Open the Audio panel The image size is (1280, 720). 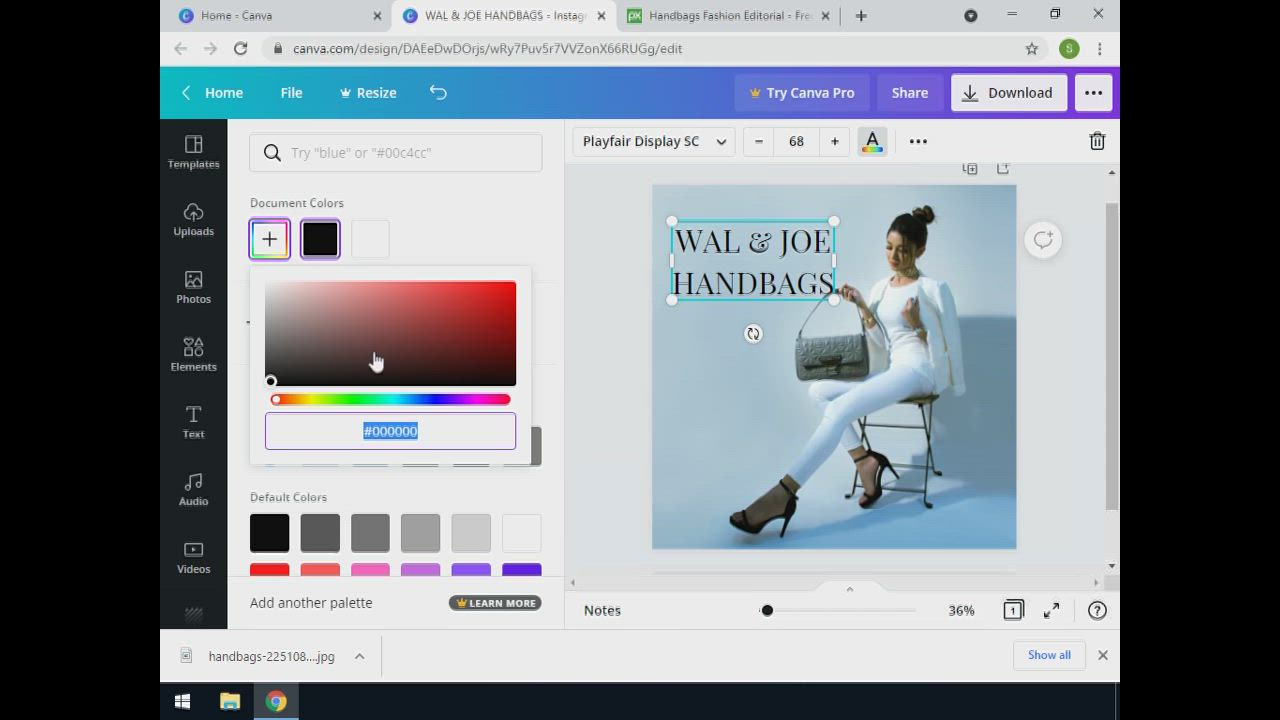(193, 489)
